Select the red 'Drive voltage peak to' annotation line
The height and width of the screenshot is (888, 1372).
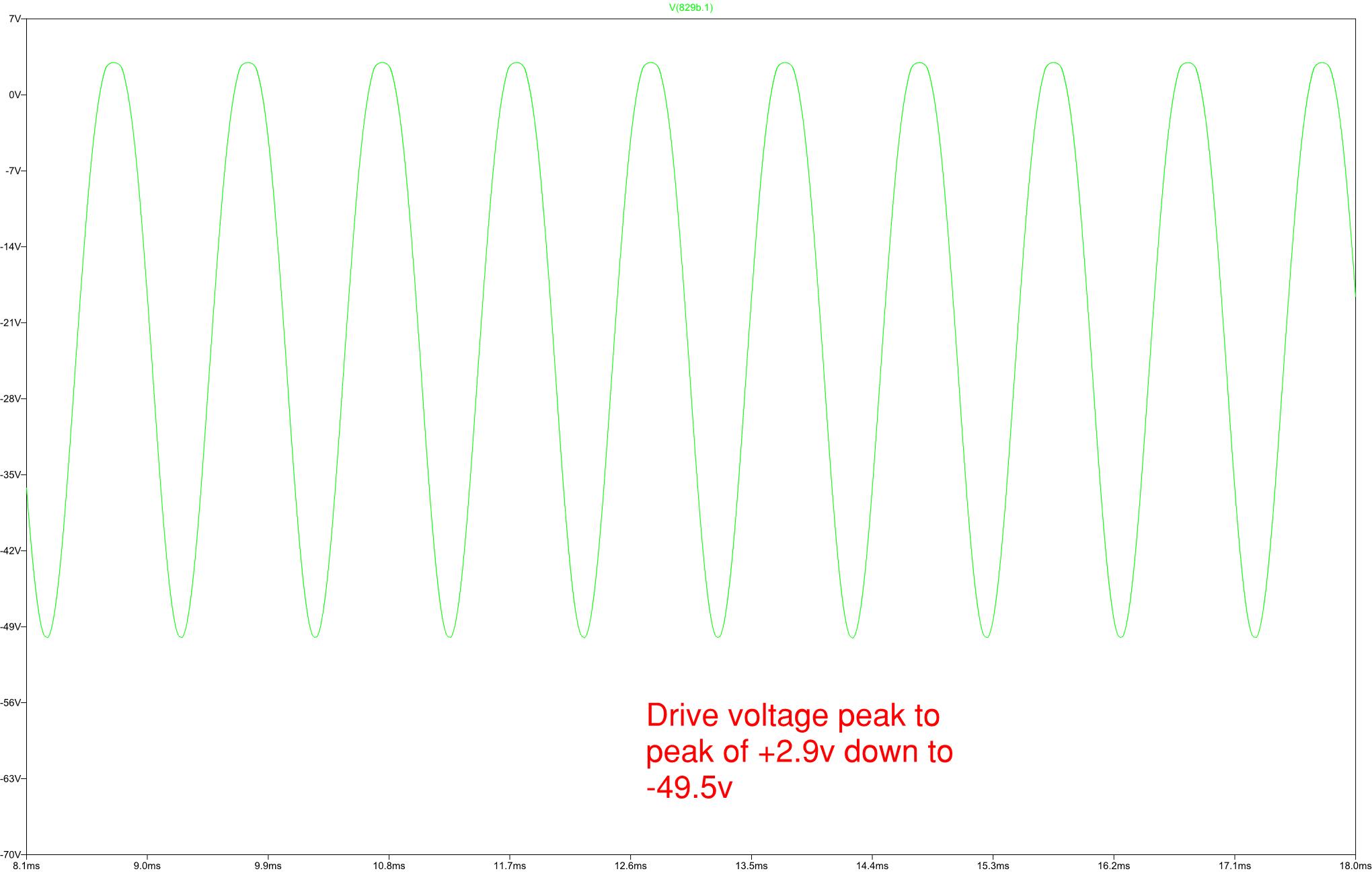click(x=793, y=716)
